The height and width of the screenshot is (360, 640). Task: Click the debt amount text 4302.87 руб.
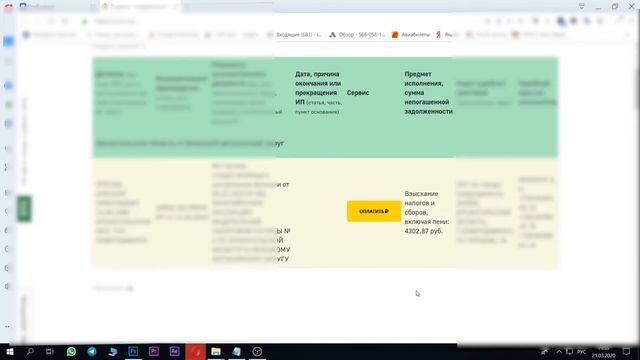424,231
